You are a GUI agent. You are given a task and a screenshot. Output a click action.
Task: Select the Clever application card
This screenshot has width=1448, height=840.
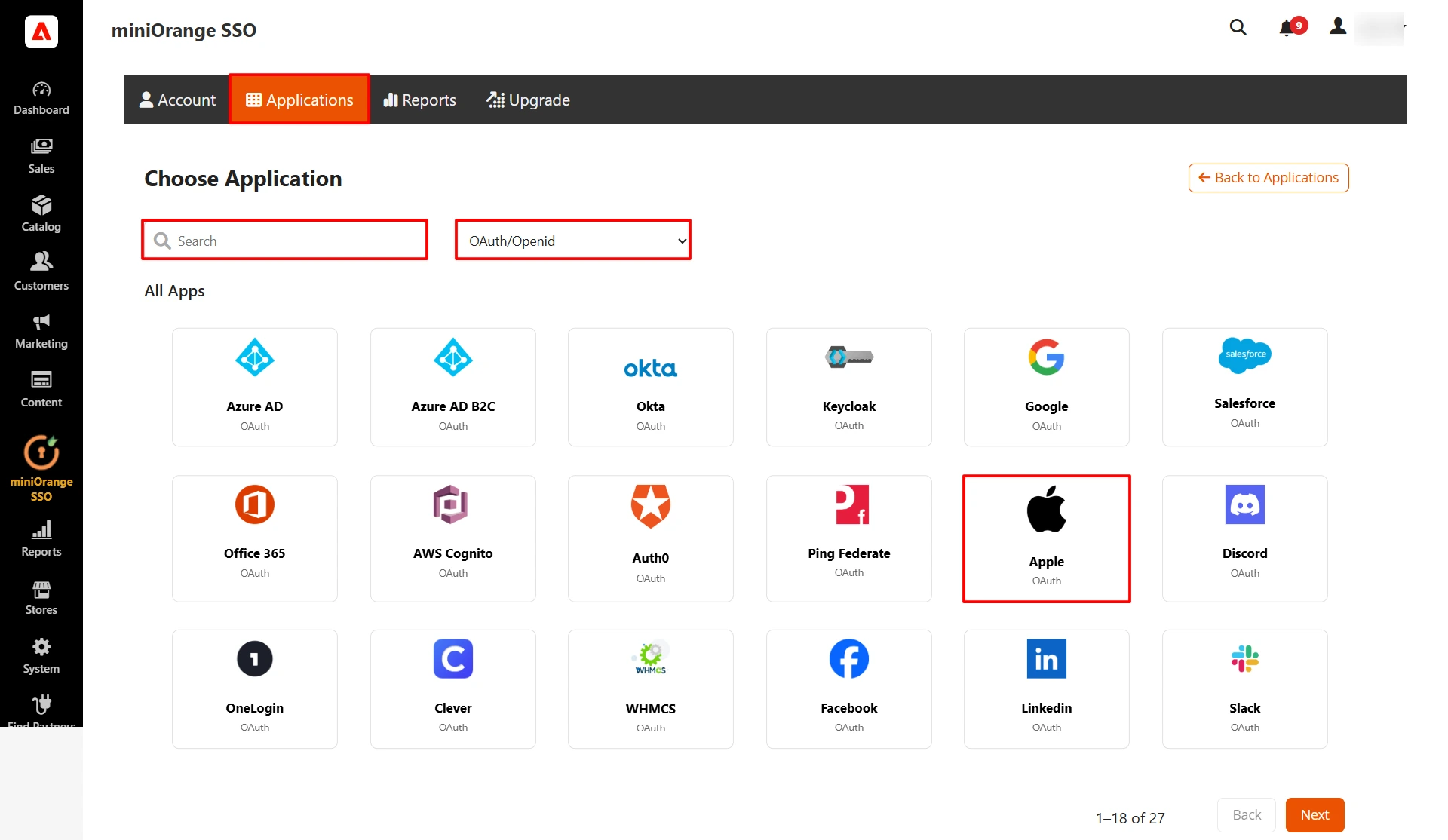pyautogui.click(x=453, y=689)
